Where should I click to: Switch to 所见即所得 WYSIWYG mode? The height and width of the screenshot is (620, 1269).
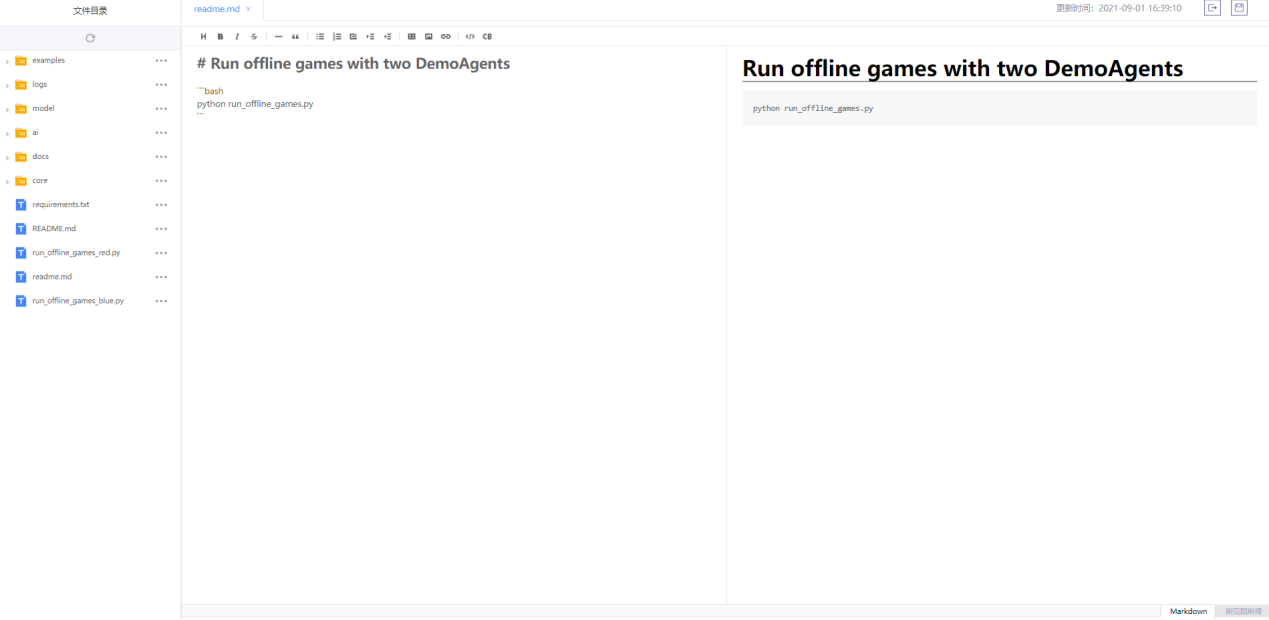(x=1243, y=611)
